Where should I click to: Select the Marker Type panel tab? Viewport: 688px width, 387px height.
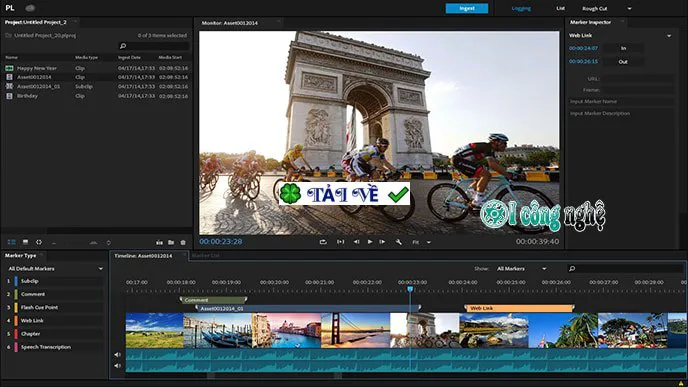(x=21, y=255)
